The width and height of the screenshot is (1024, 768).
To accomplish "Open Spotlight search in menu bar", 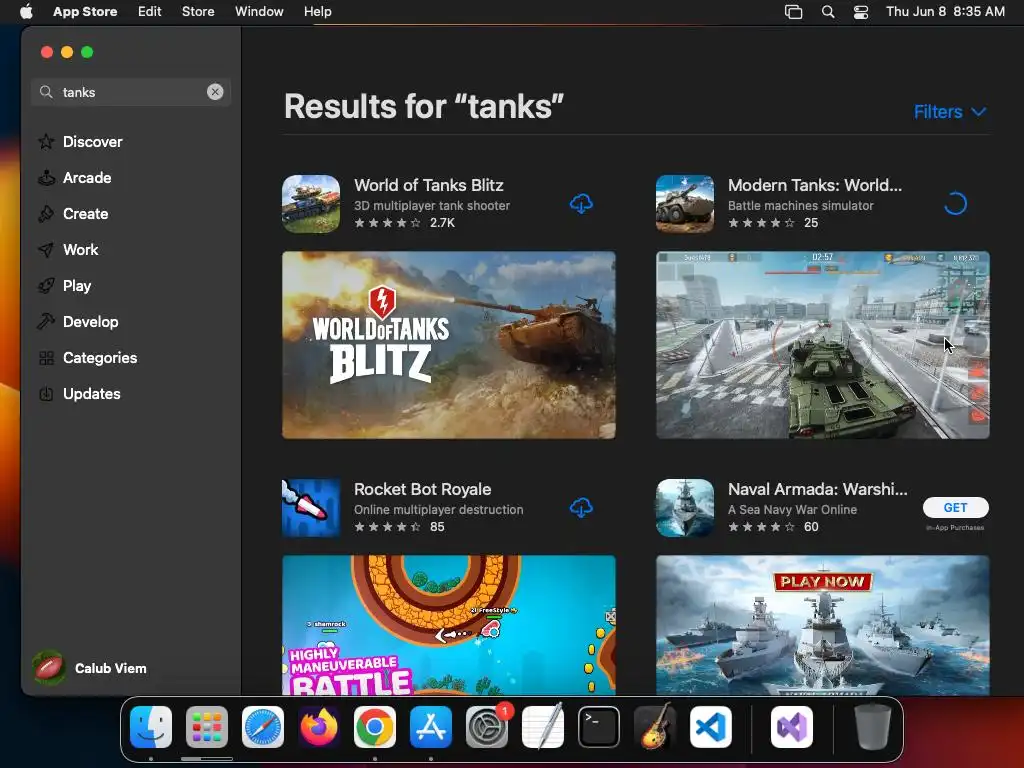I will [828, 12].
